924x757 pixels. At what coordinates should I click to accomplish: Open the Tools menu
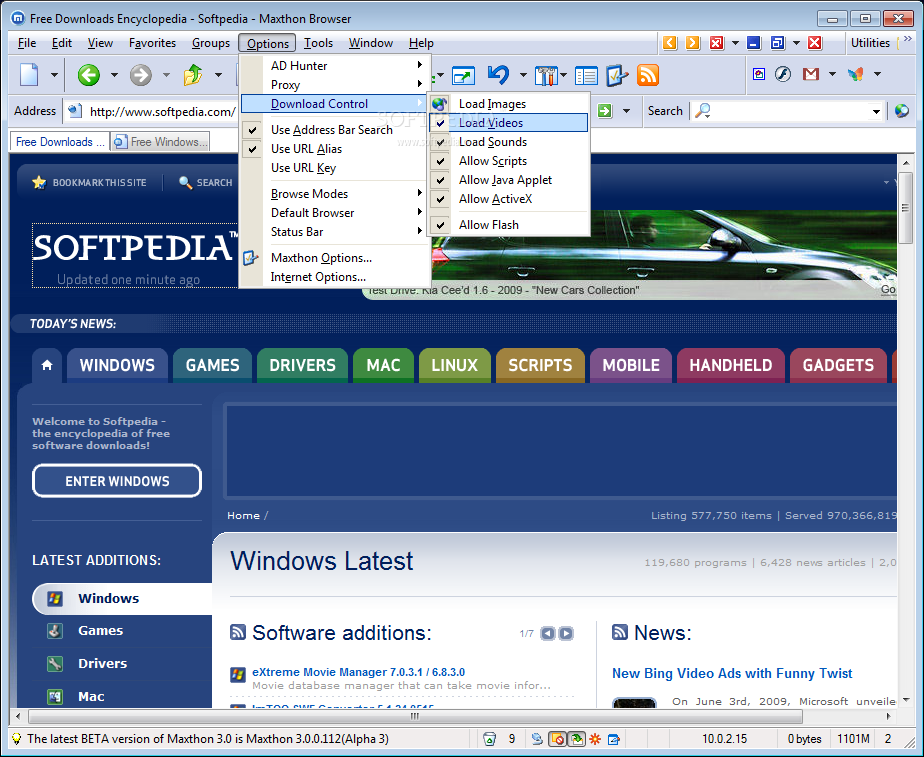318,42
